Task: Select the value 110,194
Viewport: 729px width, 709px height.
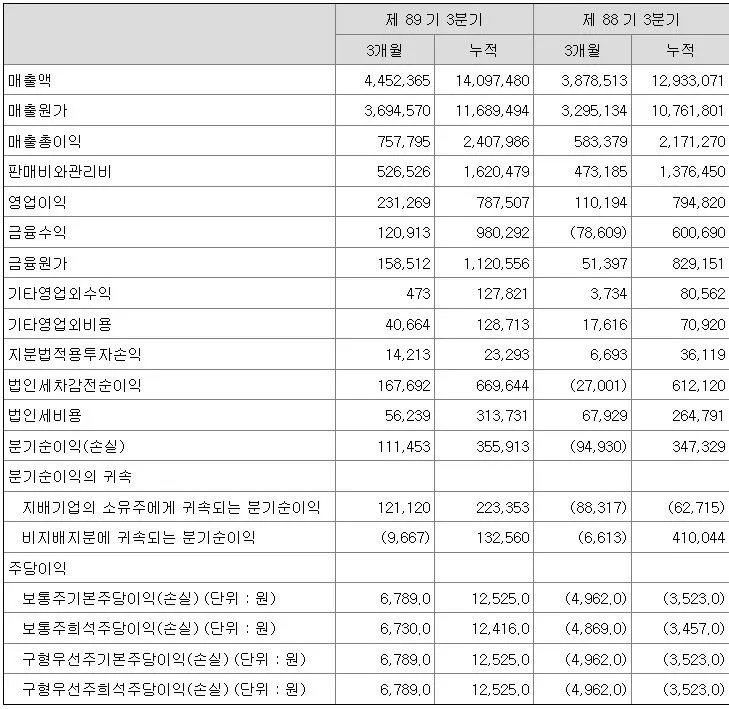Action: pos(601,202)
